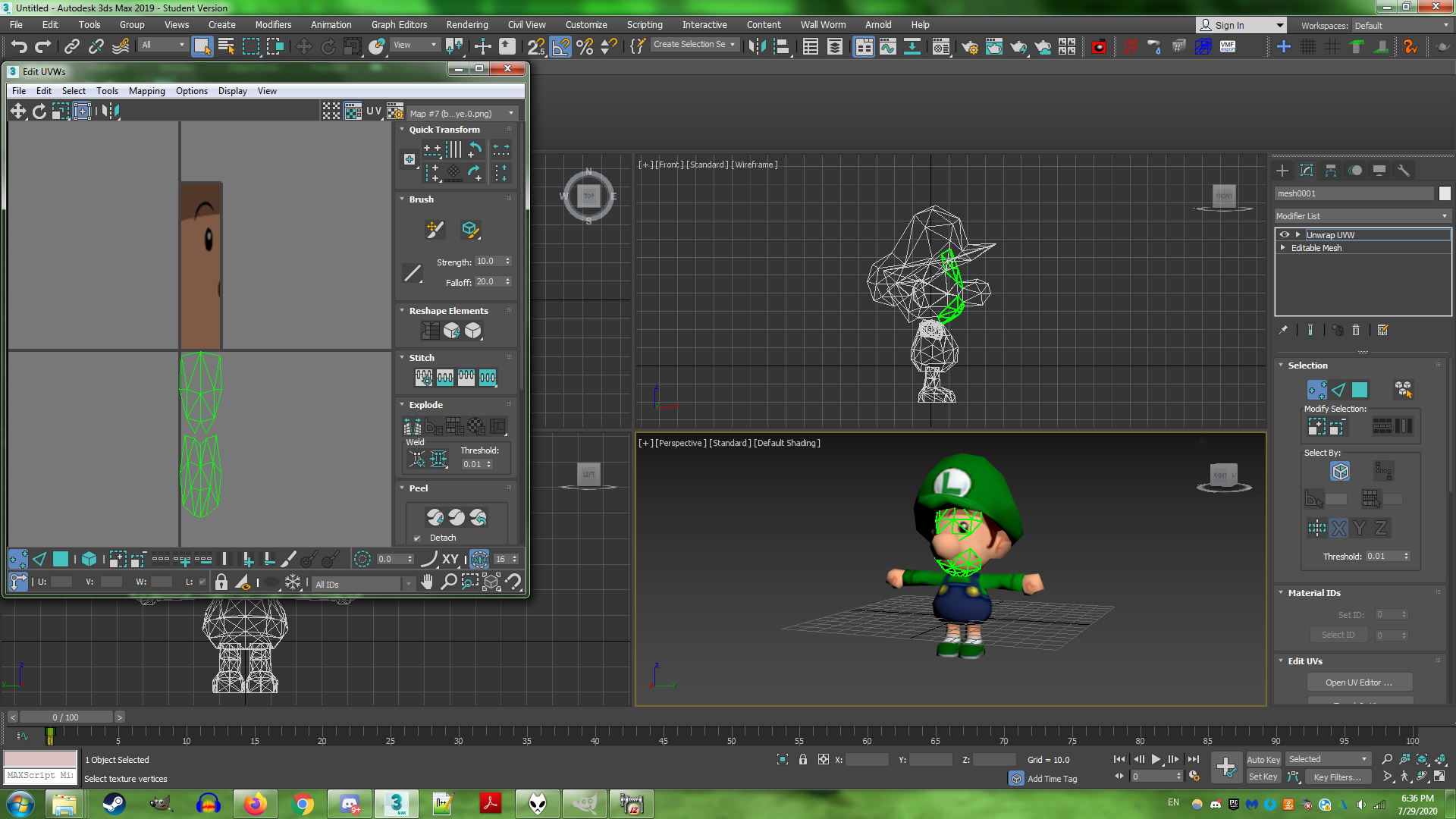Image resolution: width=1456 pixels, height=819 pixels.
Task: Open the Scripting menu
Action: tap(644, 25)
